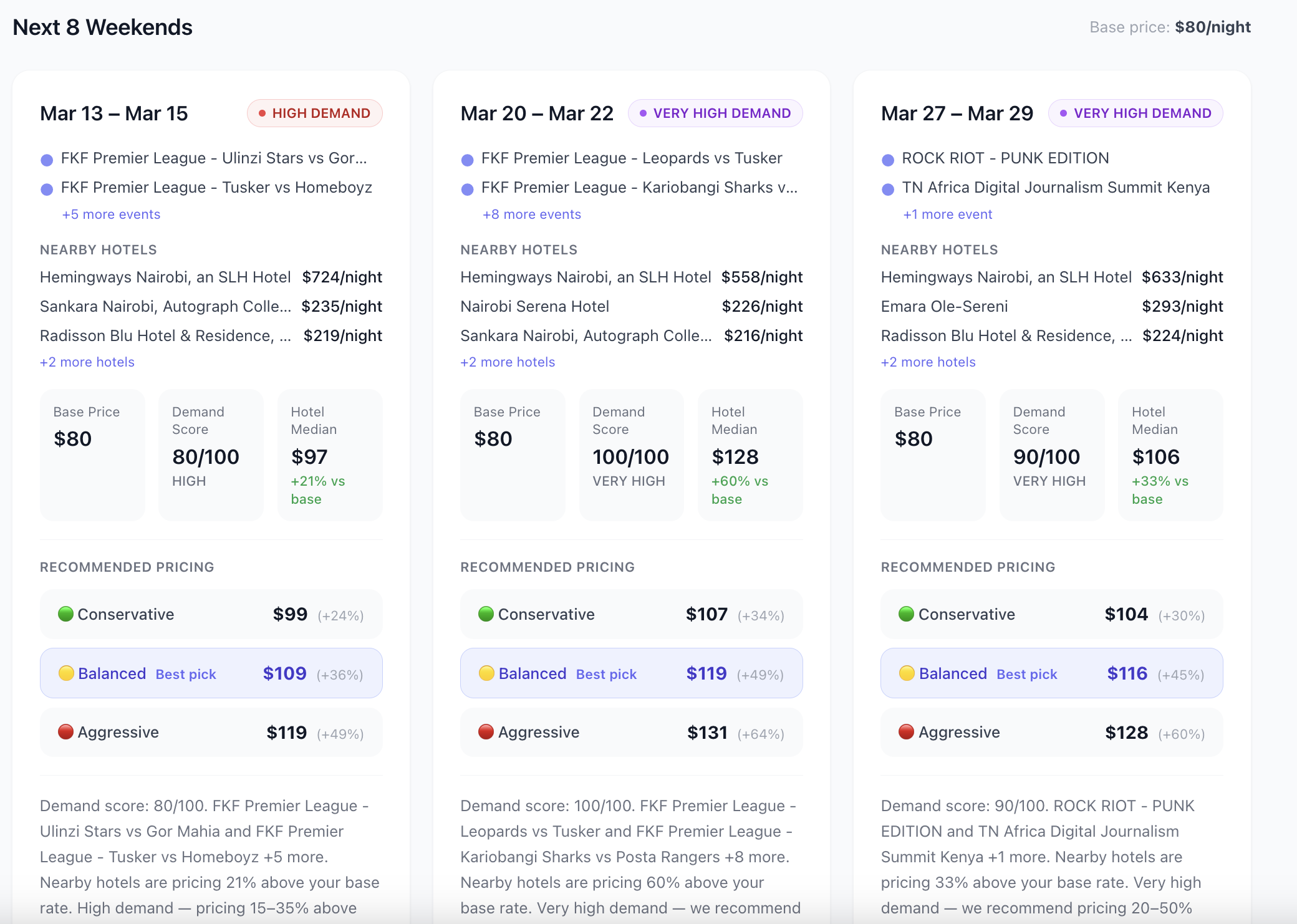Screen dimensions: 1297x924
Task: Click yellow Balanced circle icon for Mar 20 weekend
Action: [x=486, y=673]
